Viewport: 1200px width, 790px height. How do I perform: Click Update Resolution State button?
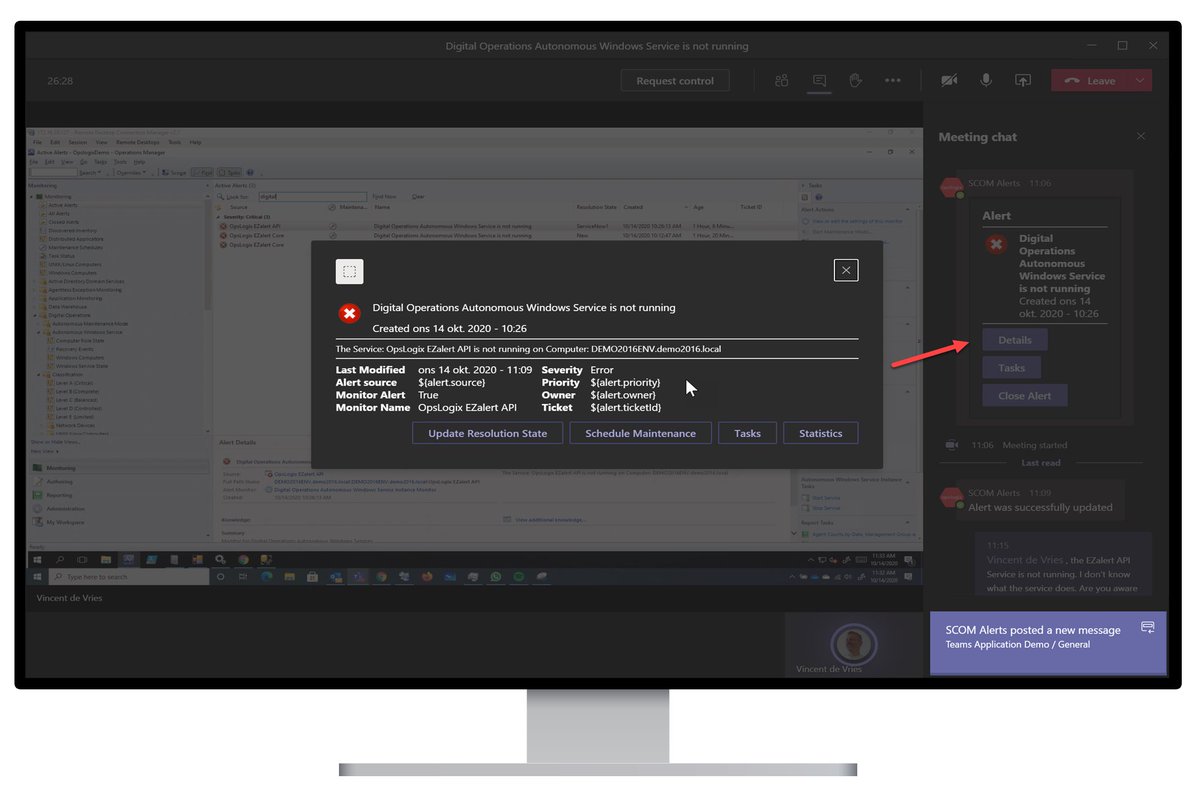pyautogui.click(x=487, y=433)
